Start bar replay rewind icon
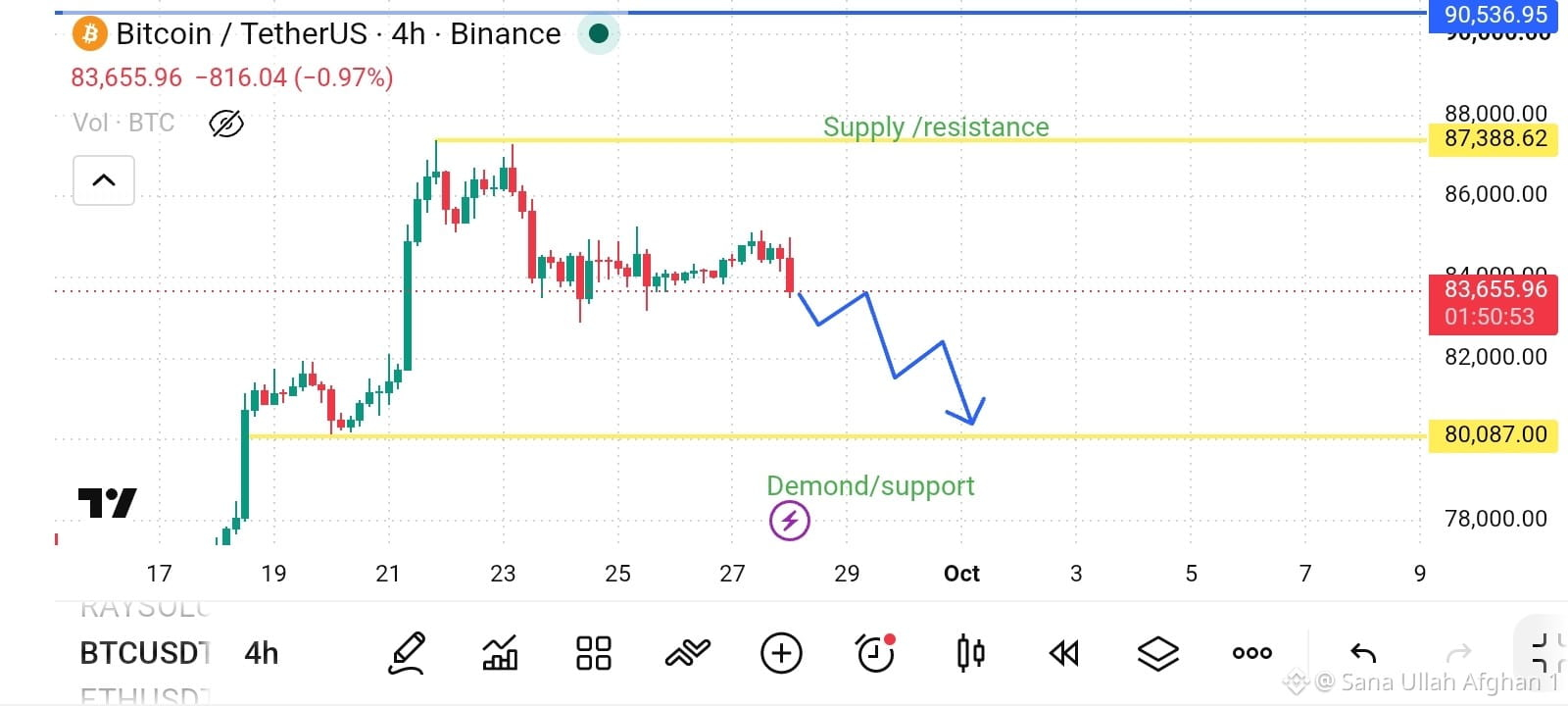 click(x=1063, y=653)
